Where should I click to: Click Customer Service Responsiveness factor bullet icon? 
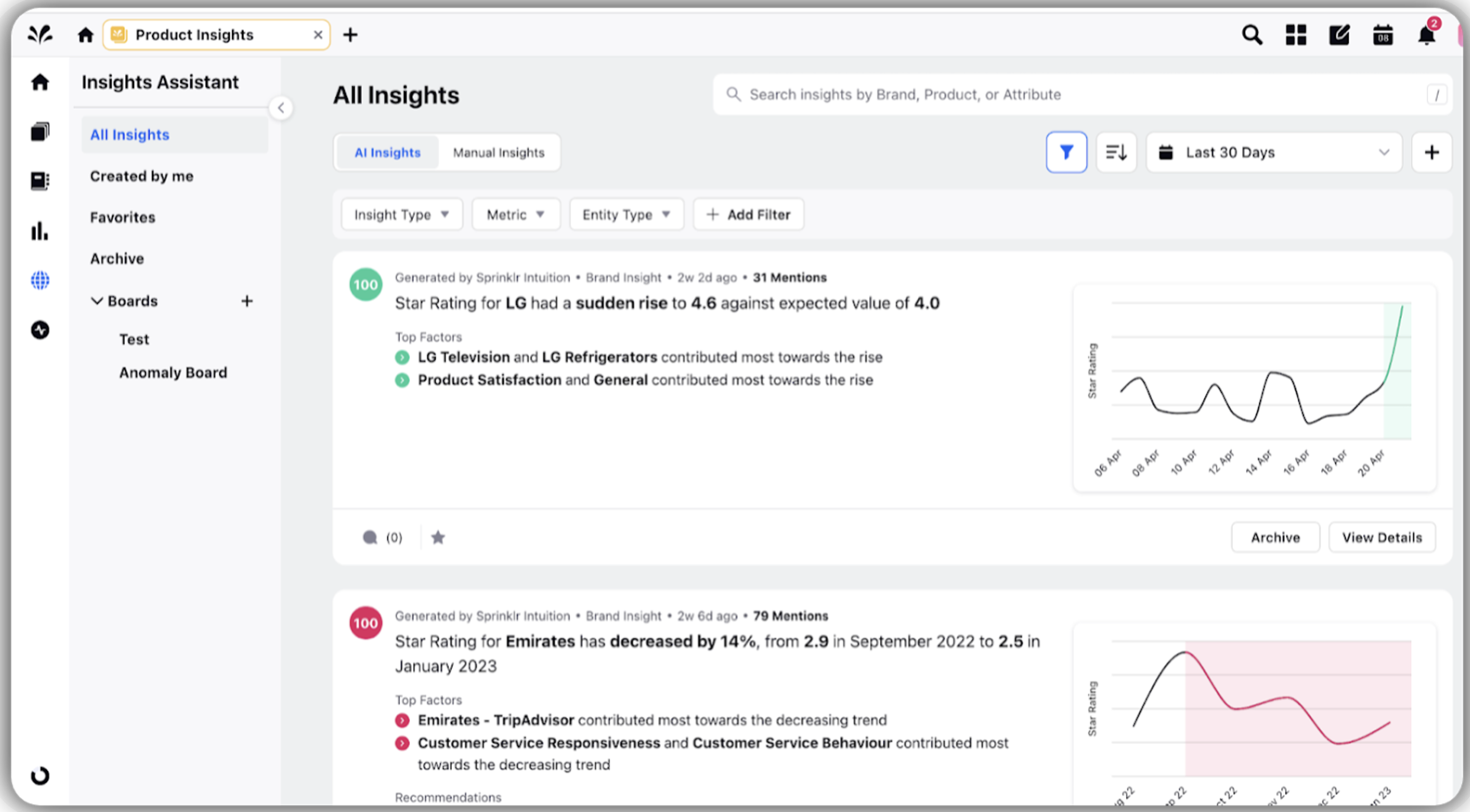pos(402,743)
